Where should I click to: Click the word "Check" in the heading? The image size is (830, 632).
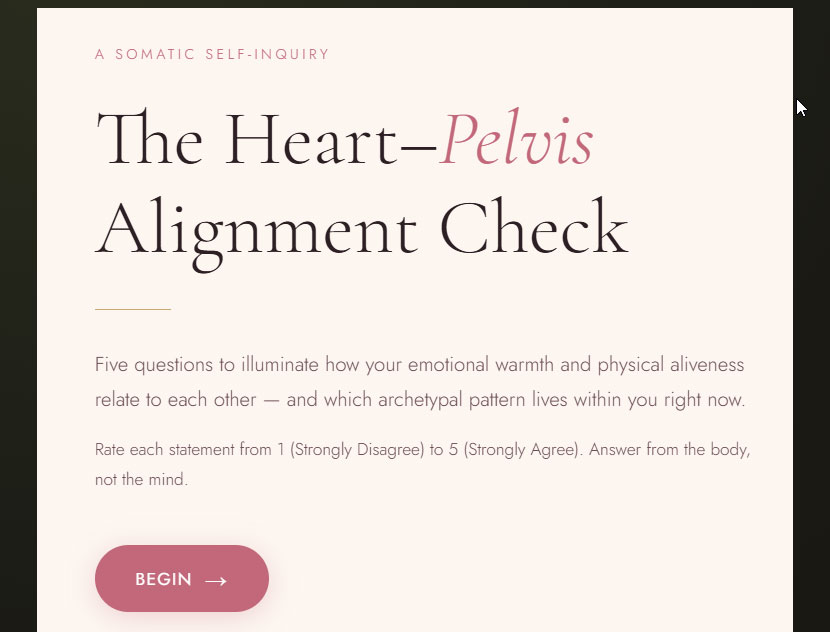[x=534, y=229]
